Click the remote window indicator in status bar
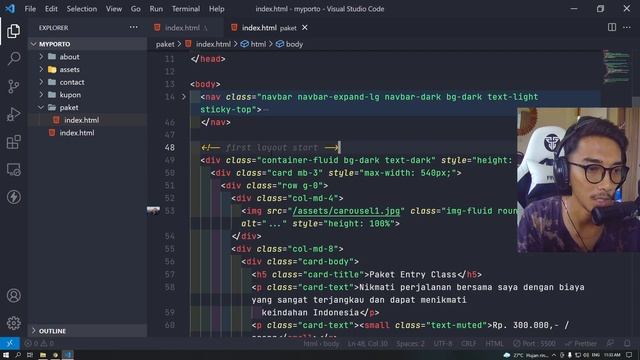Screen dimensions: 640x360 tap(10, 343)
